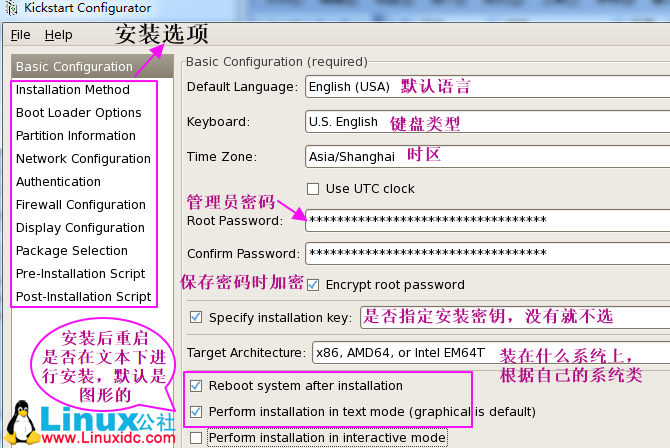Toggle Perform installation in text mode
The image size is (670, 448).
[x=196, y=412]
